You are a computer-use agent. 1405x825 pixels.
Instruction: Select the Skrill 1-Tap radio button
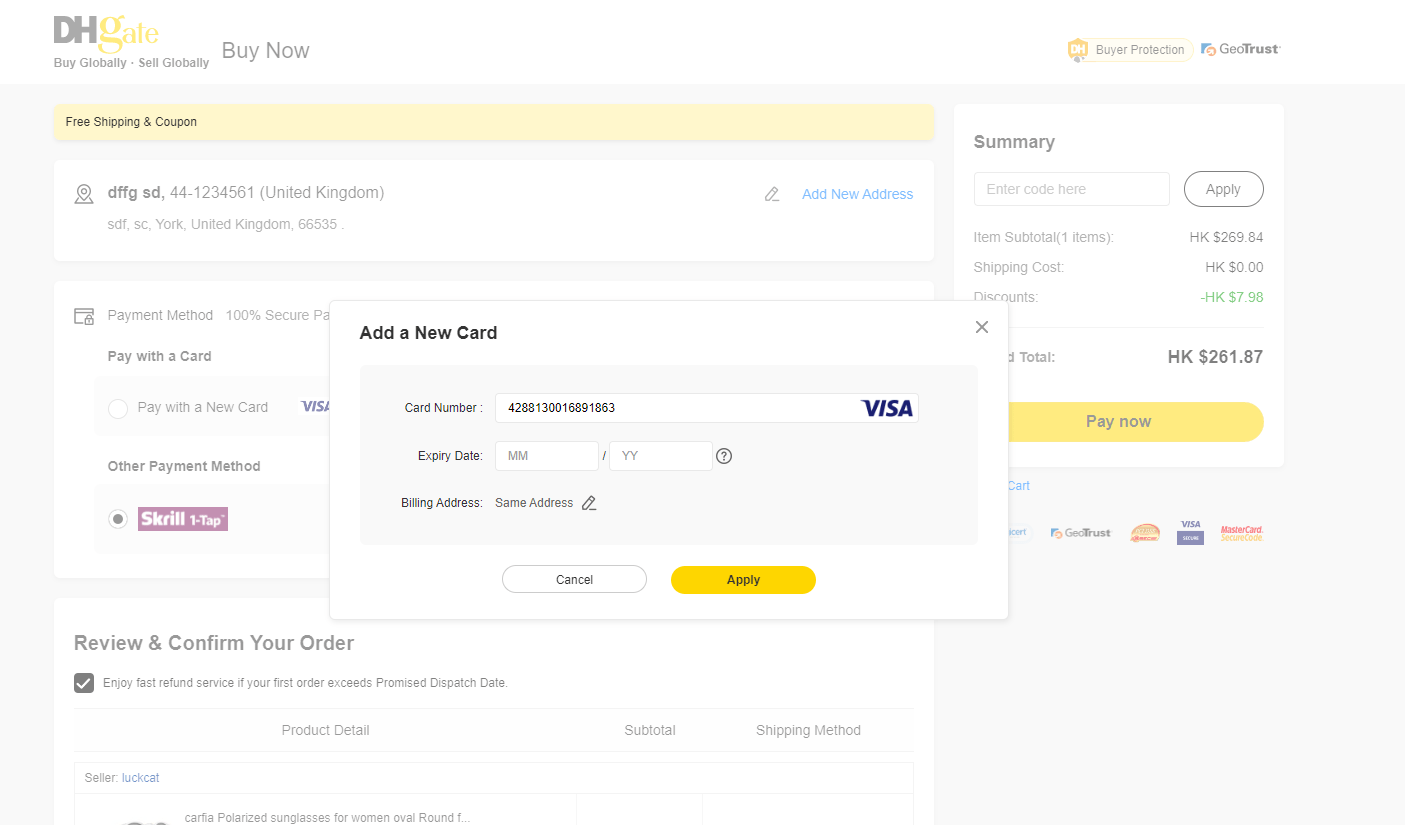[x=118, y=519]
